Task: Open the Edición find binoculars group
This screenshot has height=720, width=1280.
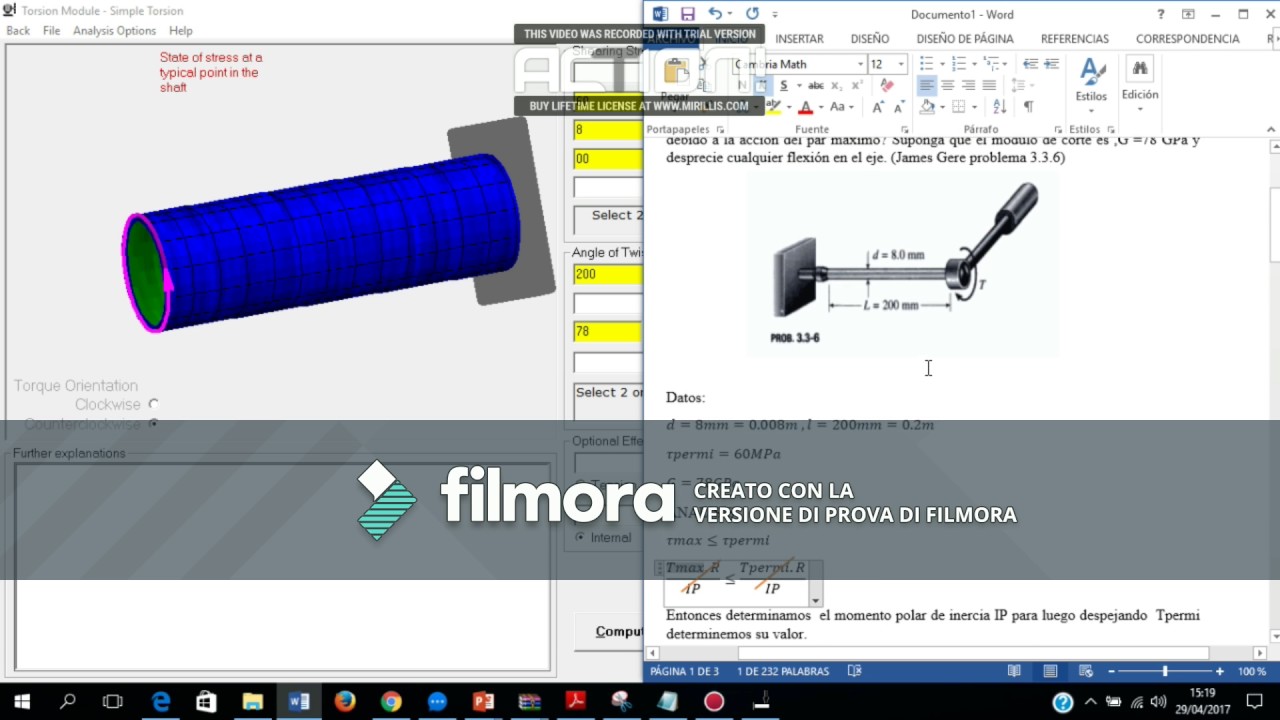Action: point(1140,84)
